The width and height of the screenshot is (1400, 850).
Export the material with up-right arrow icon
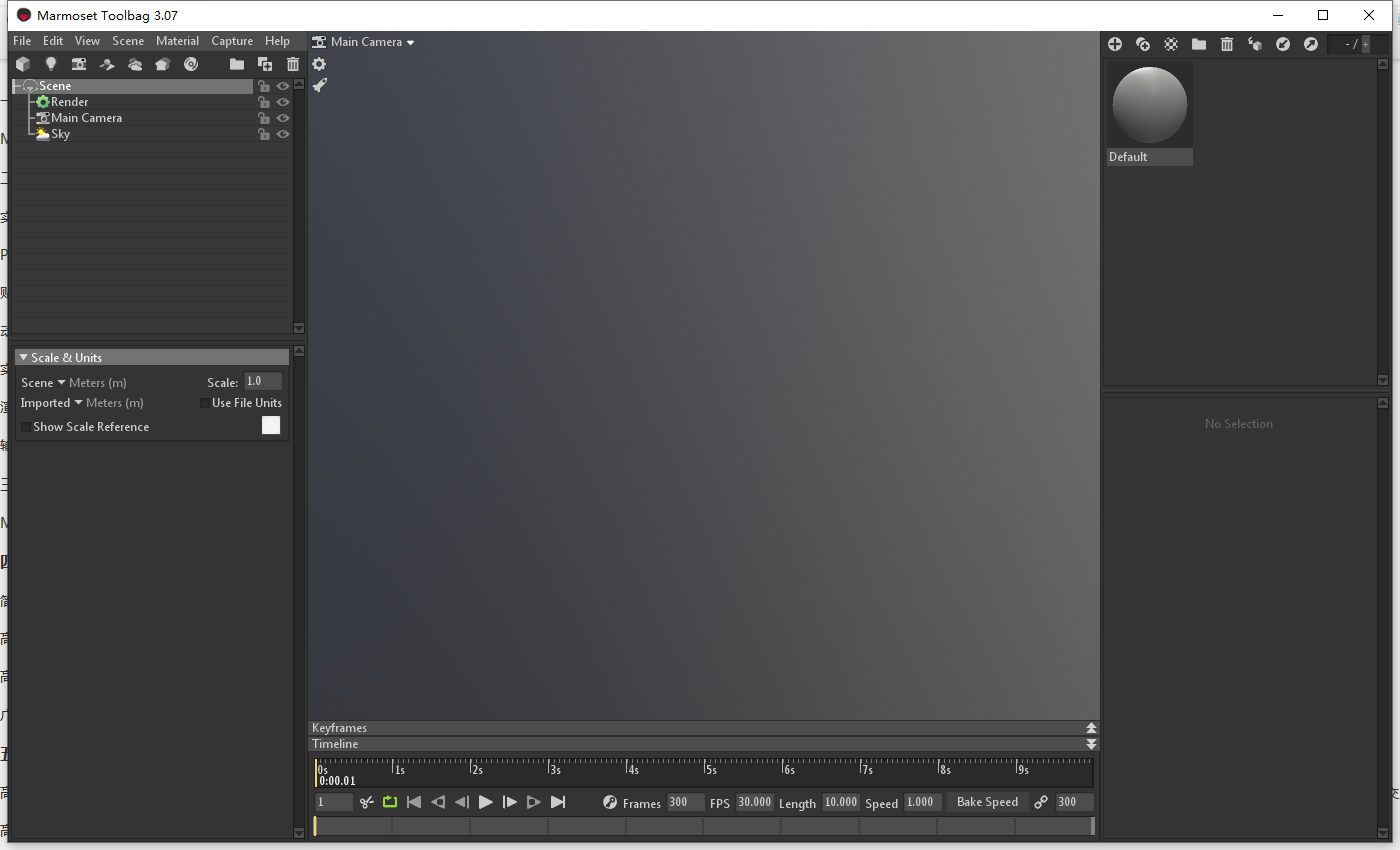pos(1311,44)
